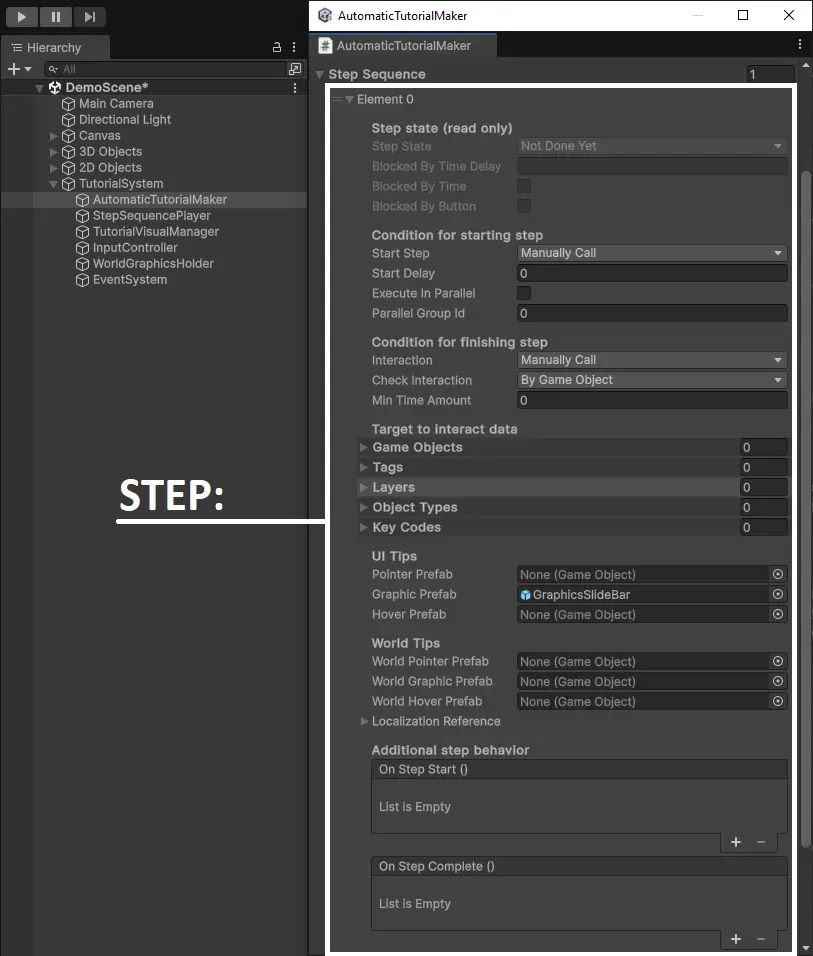Open DemoScene options kebab menu
813x956 pixels.
[x=294, y=88]
